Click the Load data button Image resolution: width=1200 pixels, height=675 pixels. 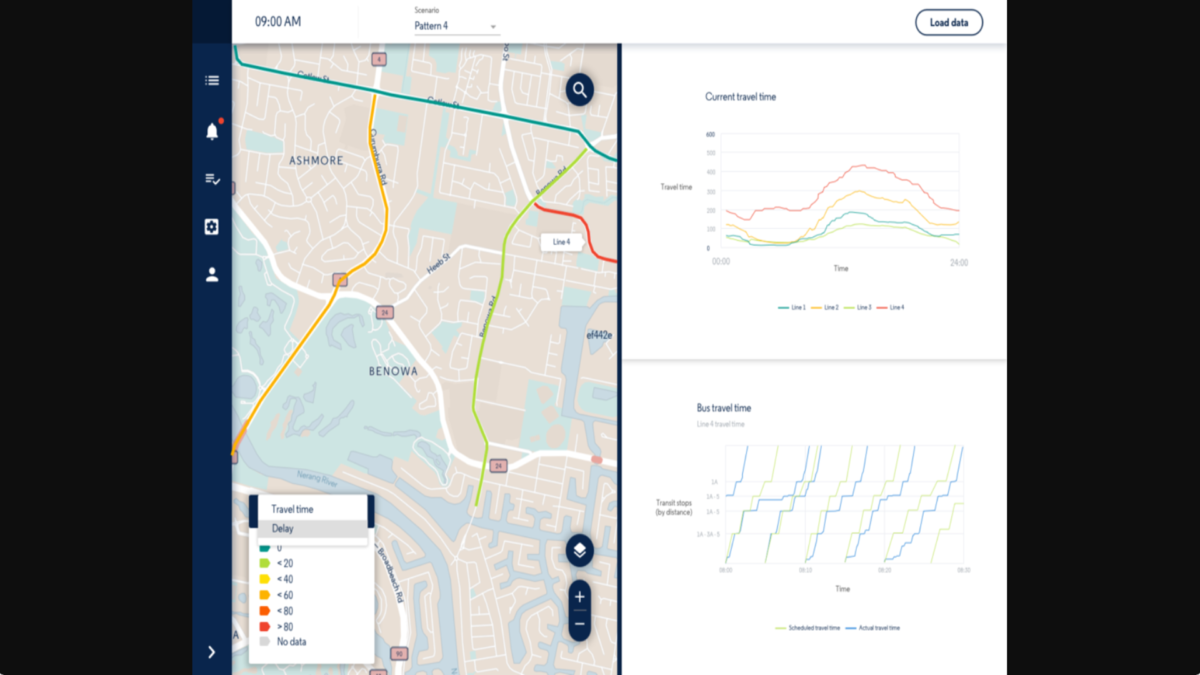click(x=949, y=23)
